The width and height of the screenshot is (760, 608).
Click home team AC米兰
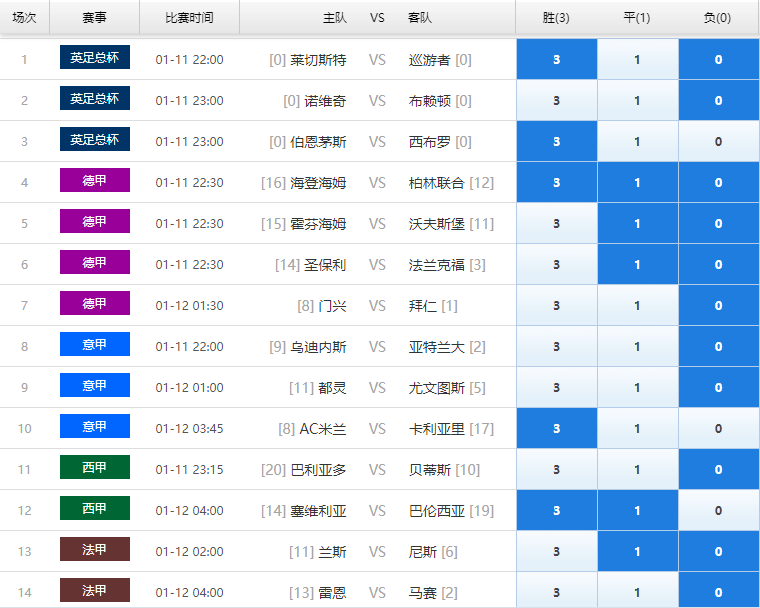pyautogui.click(x=323, y=429)
